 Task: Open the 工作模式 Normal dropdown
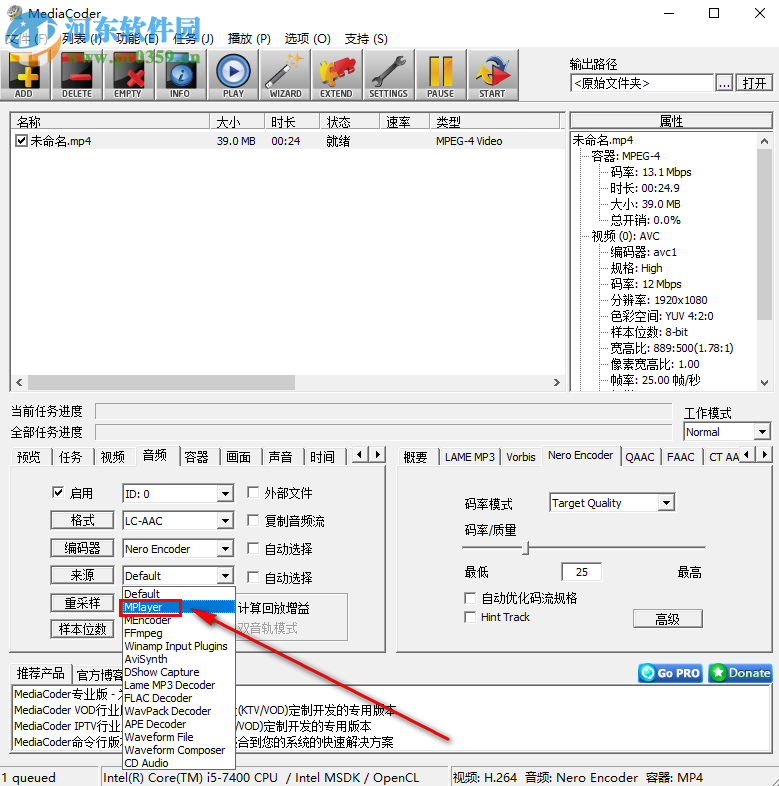click(727, 432)
